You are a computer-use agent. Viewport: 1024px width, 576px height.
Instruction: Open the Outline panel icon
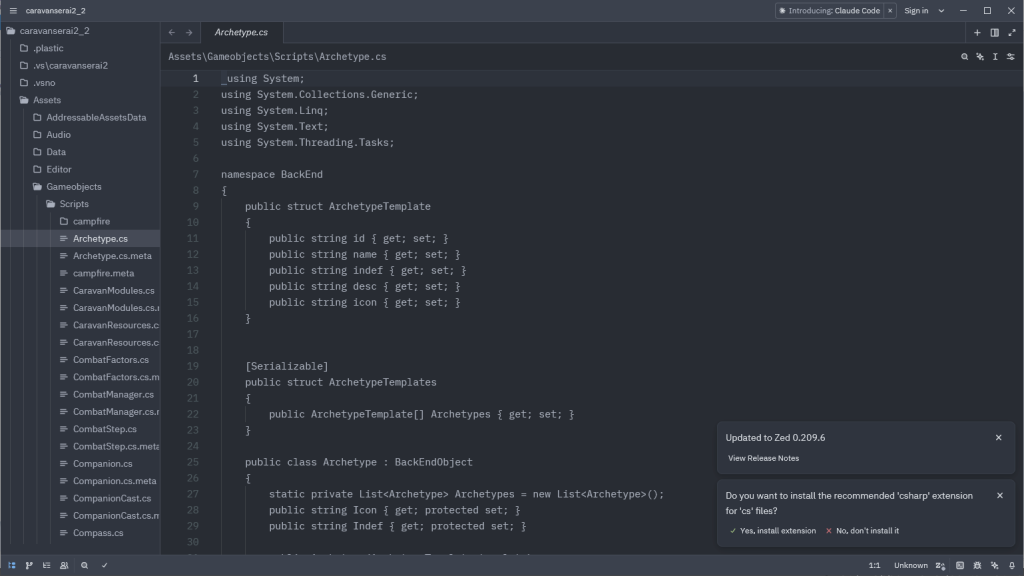(46, 565)
